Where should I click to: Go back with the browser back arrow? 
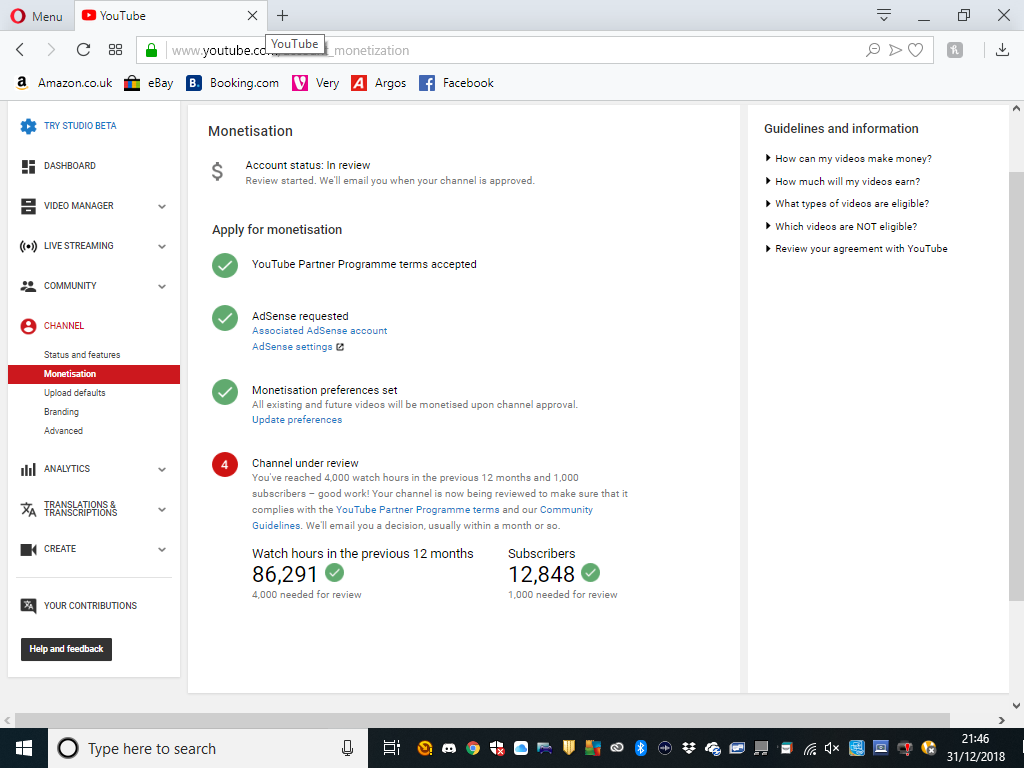[x=20, y=50]
